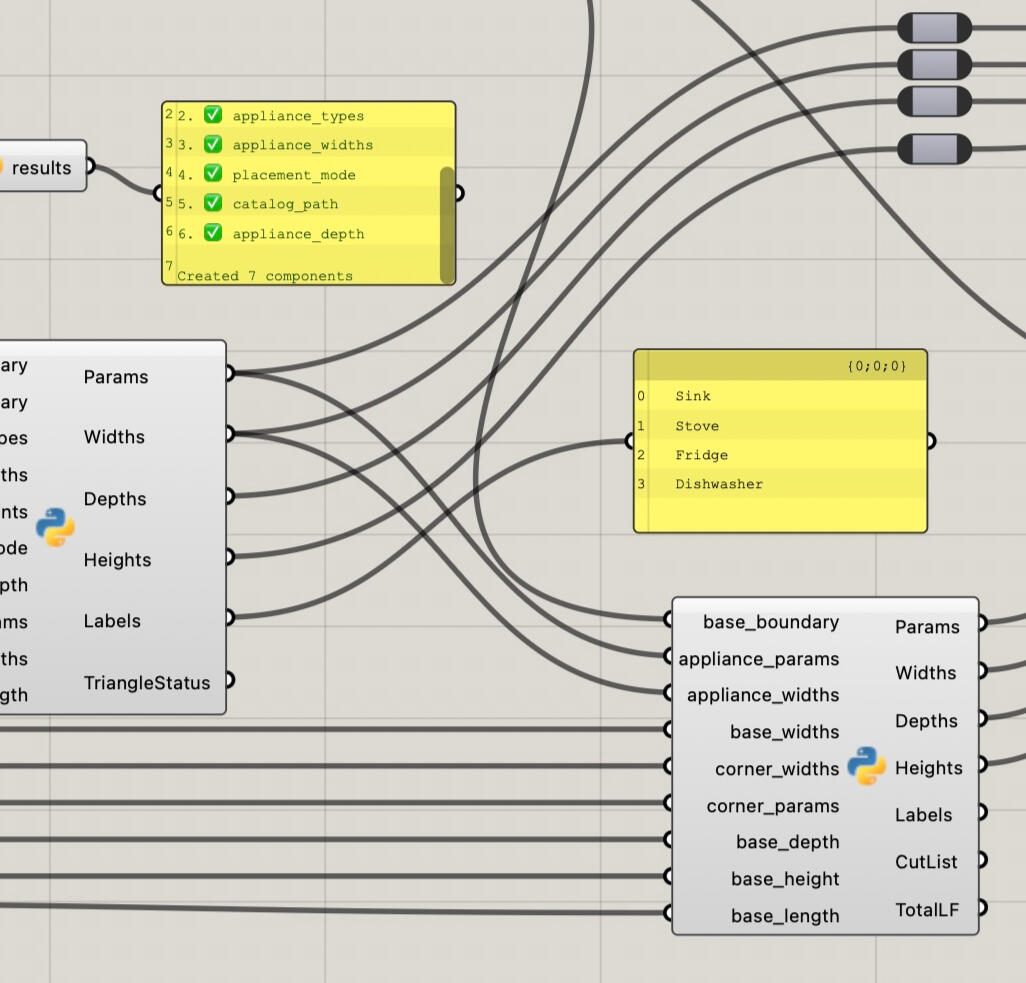Image resolution: width=1026 pixels, height=983 pixels.
Task: Click the base_boundary input port
Action: pyautogui.click(x=669, y=620)
